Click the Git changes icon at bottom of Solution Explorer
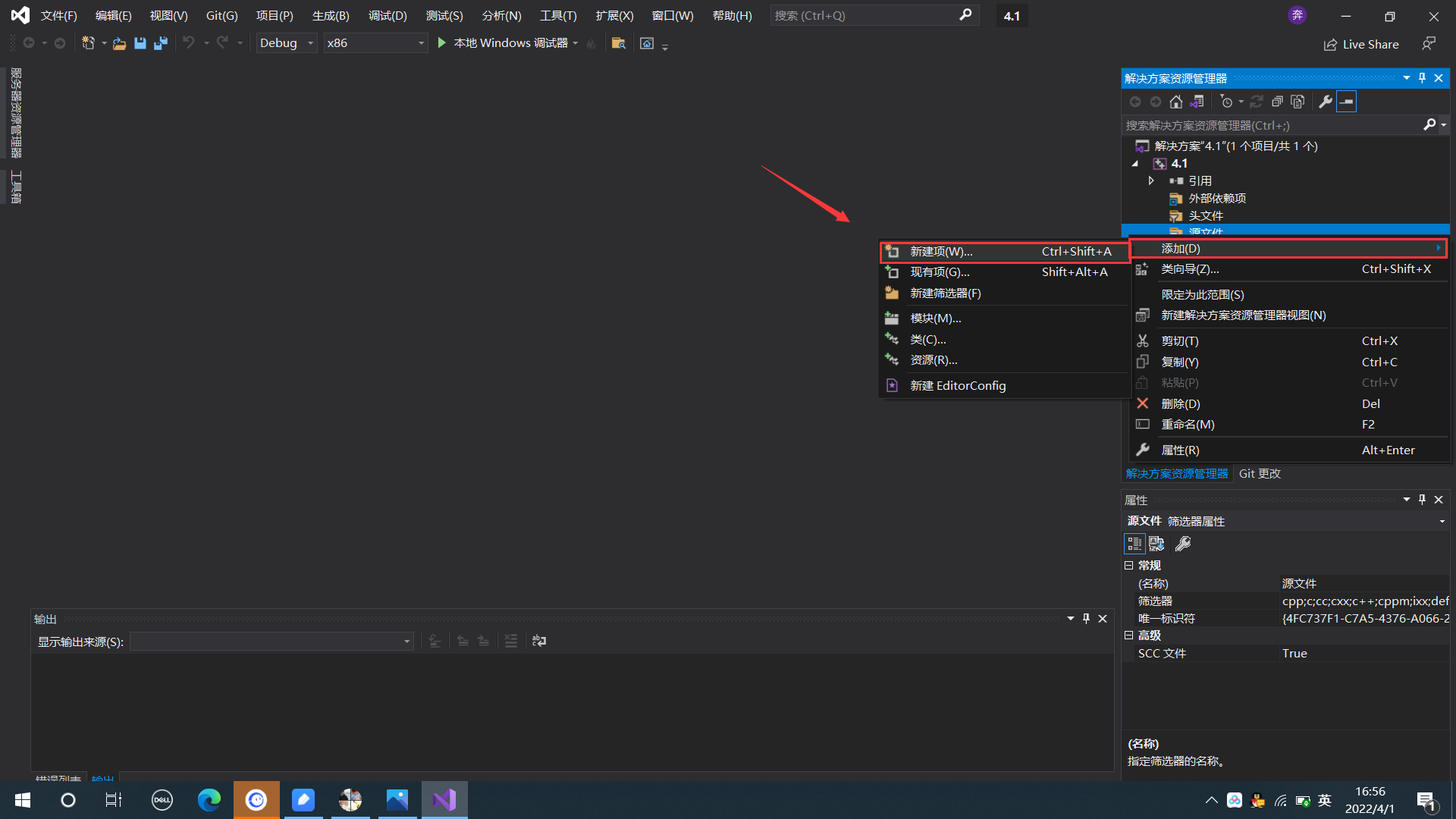The height and width of the screenshot is (819, 1456). [x=1258, y=473]
